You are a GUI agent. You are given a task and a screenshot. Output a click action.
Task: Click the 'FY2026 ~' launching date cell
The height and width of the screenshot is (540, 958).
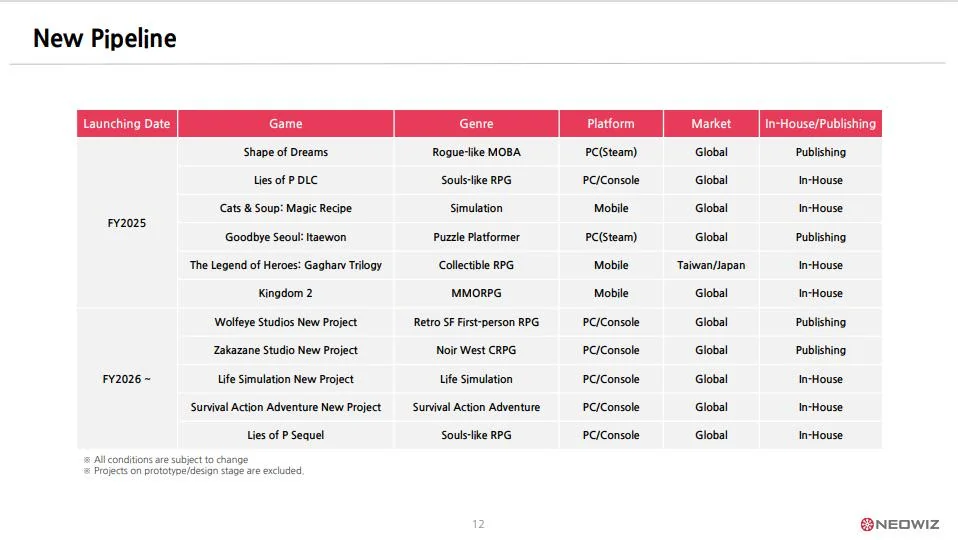click(126, 379)
